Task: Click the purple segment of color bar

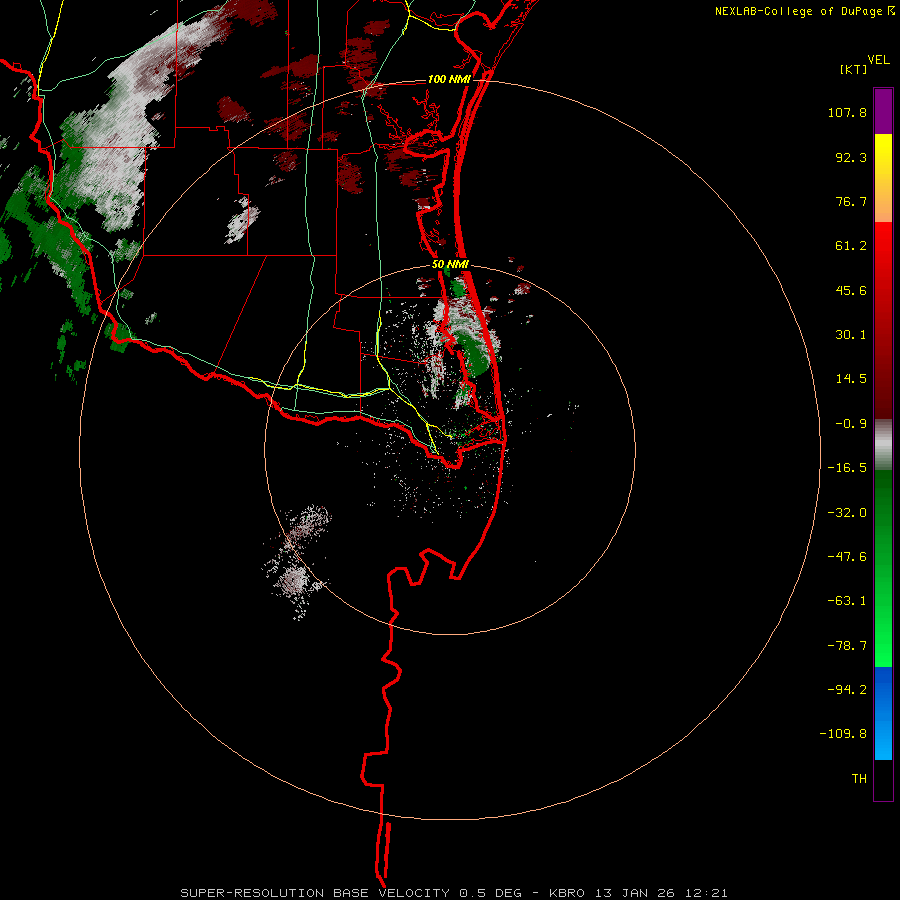Action: (x=883, y=111)
